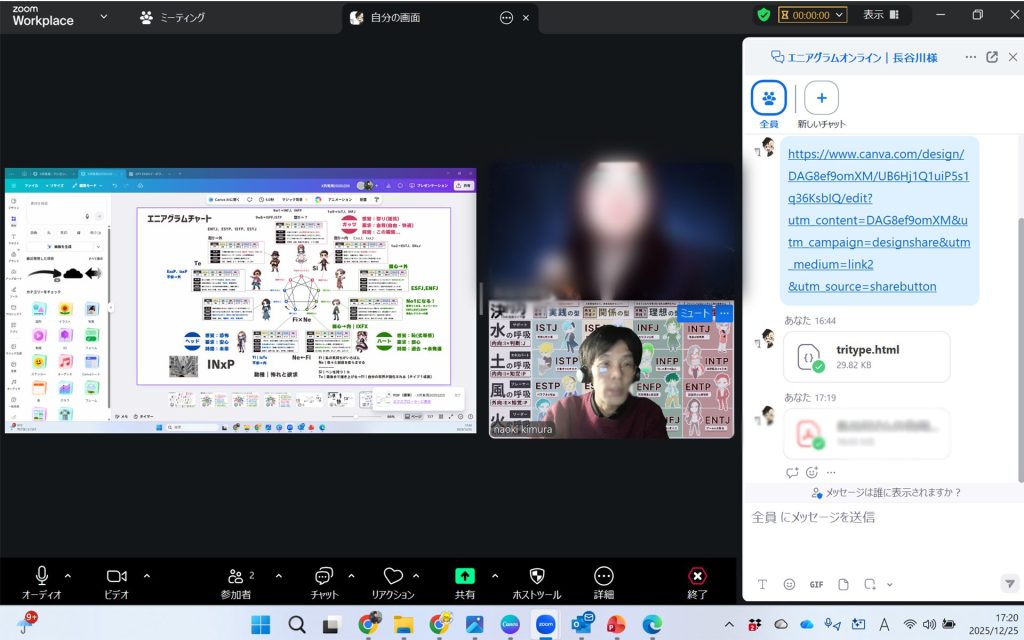Open the emoji picker in chat composer
Screen dimensions: 1024x640
click(x=789, y=584)
